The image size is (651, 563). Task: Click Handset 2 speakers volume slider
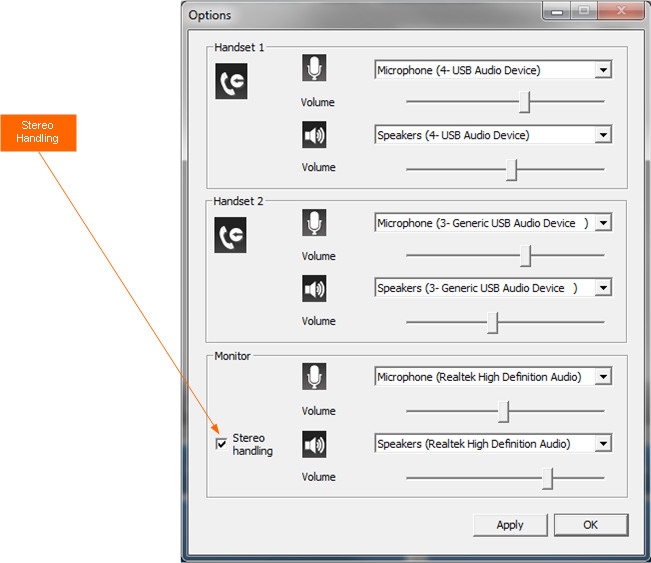(493, 323)
